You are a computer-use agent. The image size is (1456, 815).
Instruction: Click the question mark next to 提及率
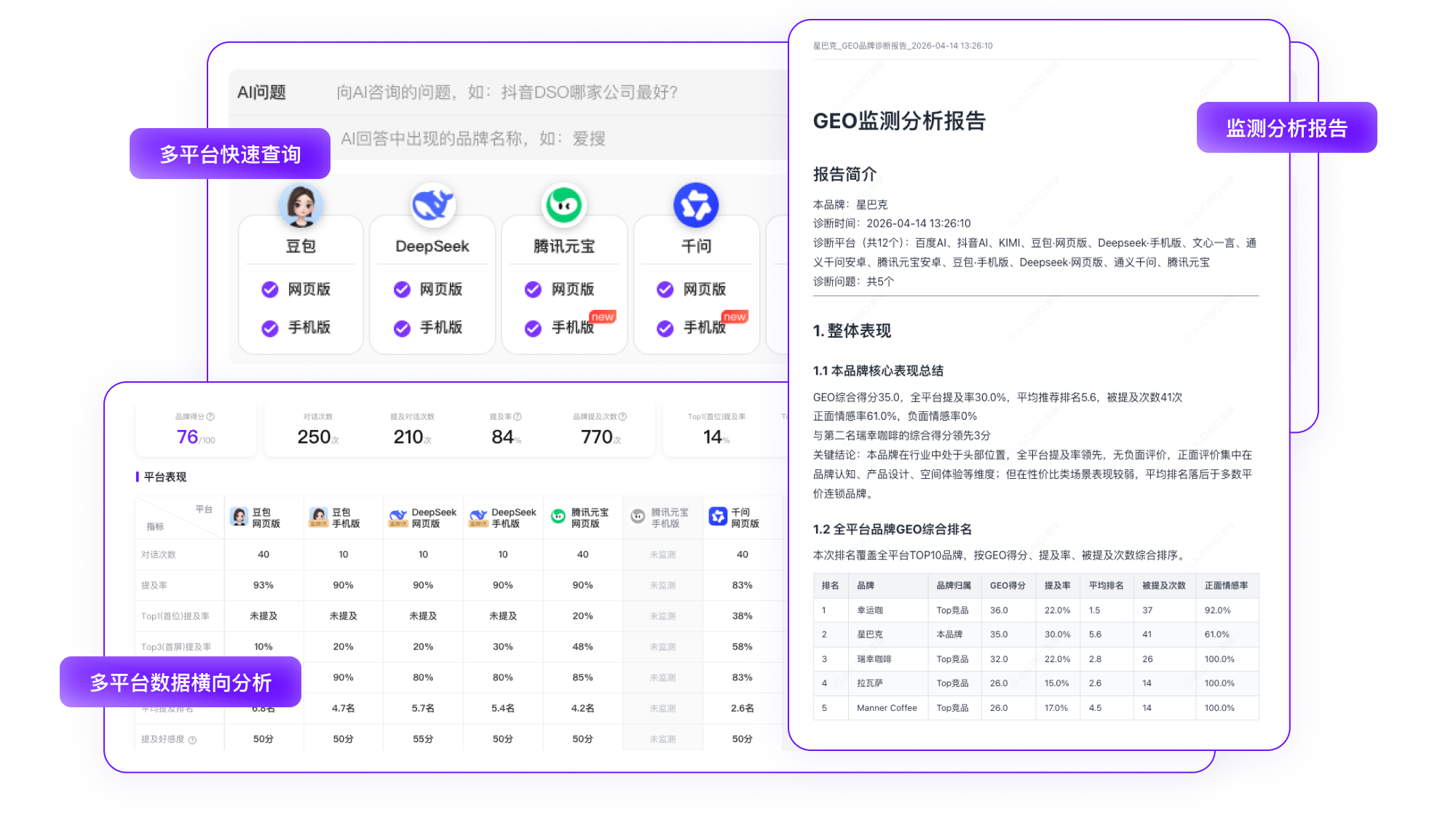[517, 416]
